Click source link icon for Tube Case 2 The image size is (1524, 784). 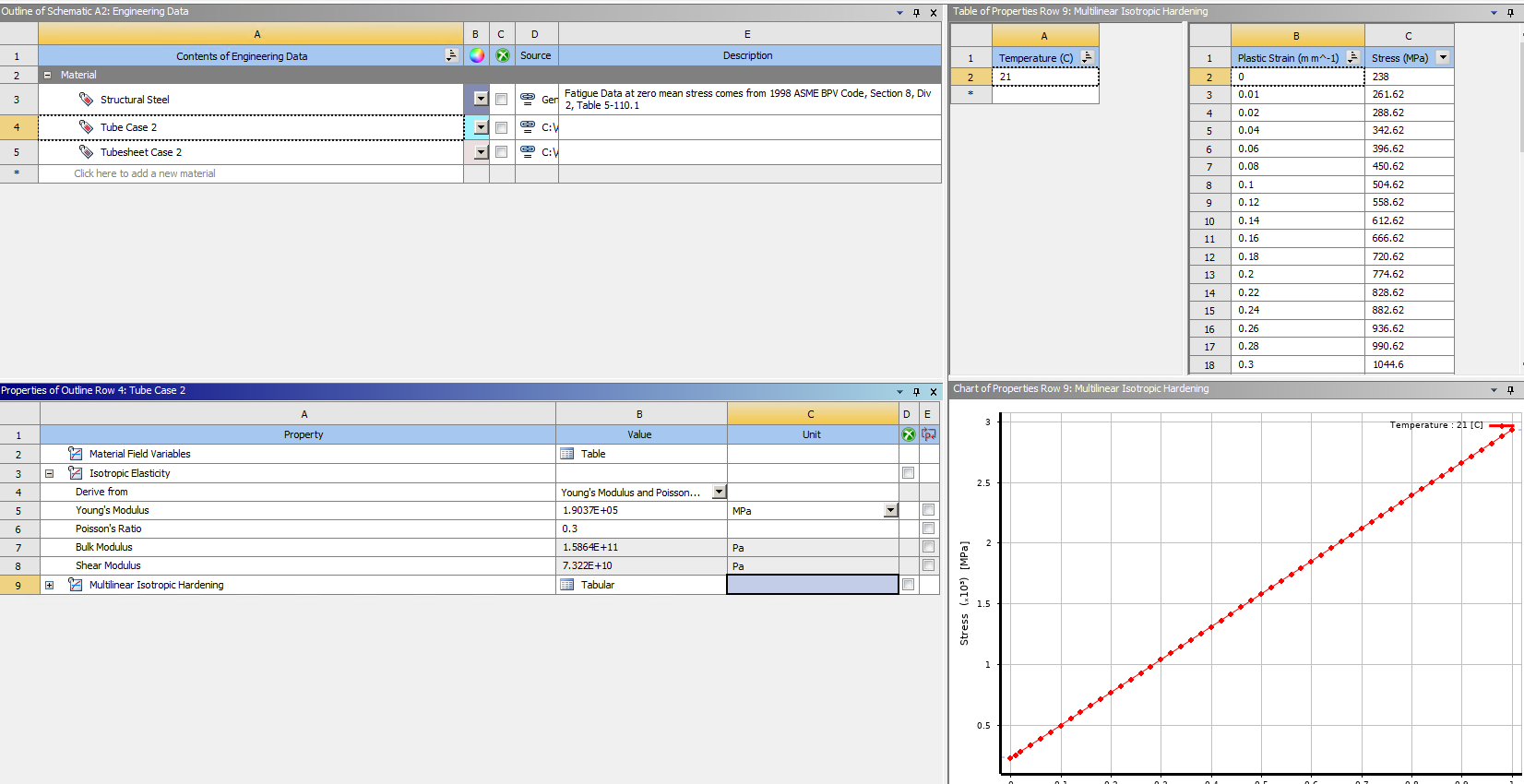528,127
